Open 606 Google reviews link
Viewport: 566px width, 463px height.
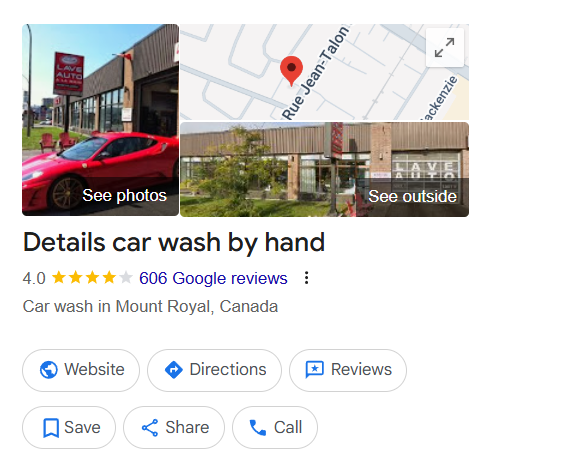pos(213,278)
